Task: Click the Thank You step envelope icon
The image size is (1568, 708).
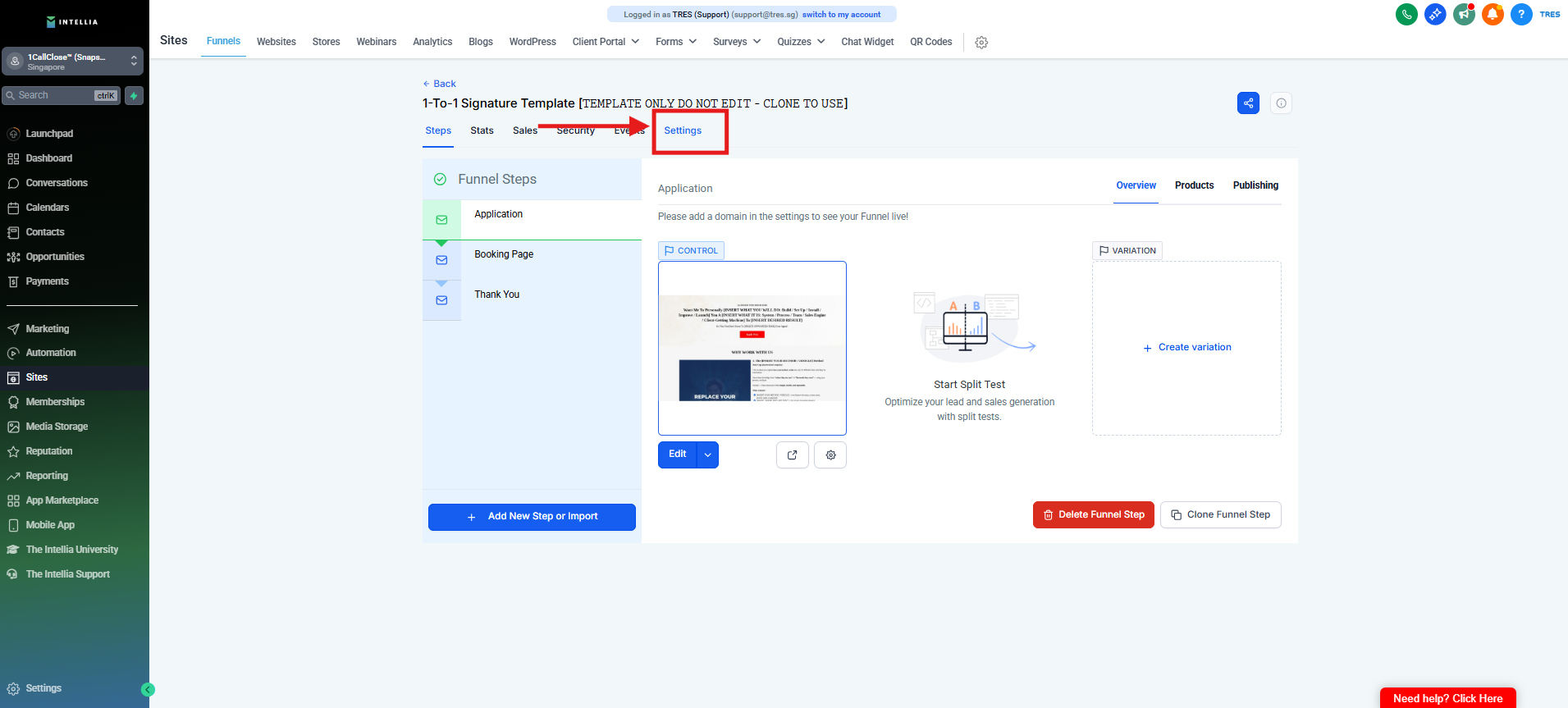Action: pos(441,300)
